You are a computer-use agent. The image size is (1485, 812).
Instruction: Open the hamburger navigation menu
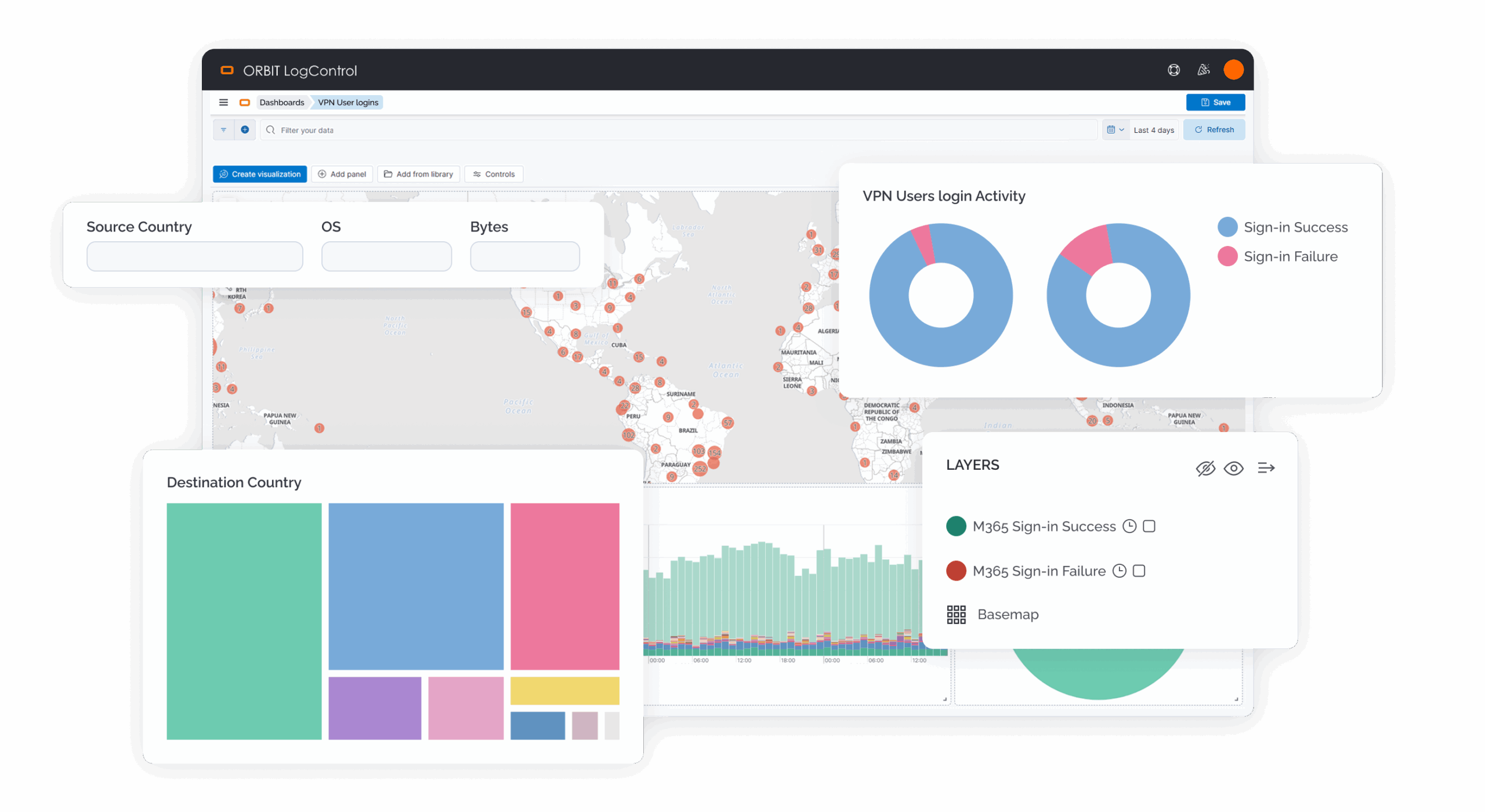tap(223, 102)
